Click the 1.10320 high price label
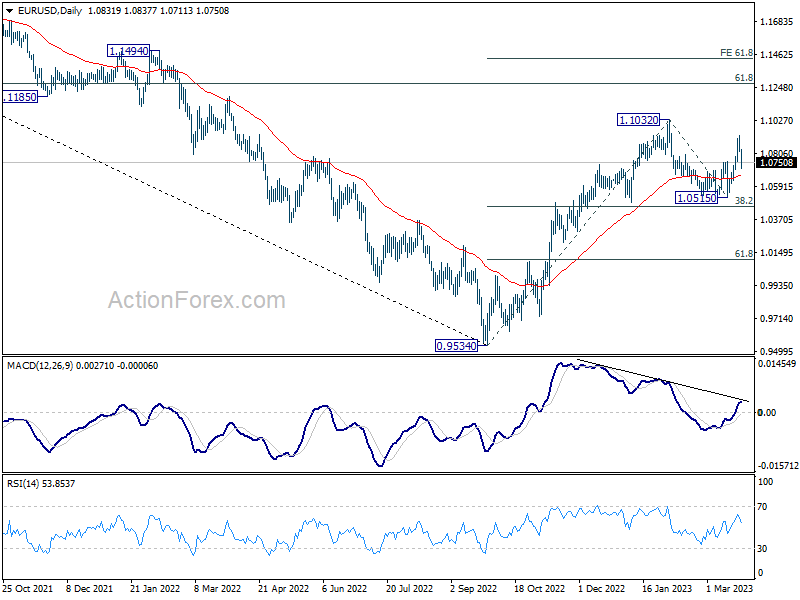This screenshot has width=800, height=600. [638, 120]
